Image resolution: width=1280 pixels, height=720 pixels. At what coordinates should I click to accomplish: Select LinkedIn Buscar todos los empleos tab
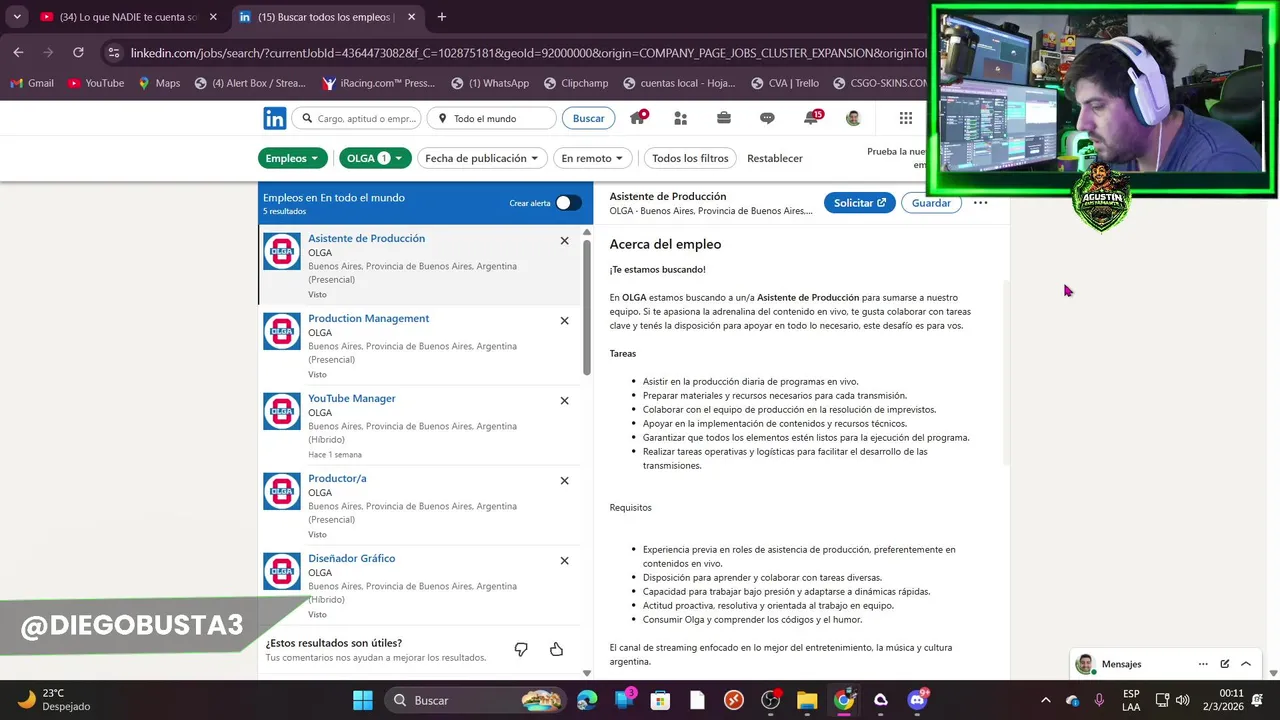326,17
